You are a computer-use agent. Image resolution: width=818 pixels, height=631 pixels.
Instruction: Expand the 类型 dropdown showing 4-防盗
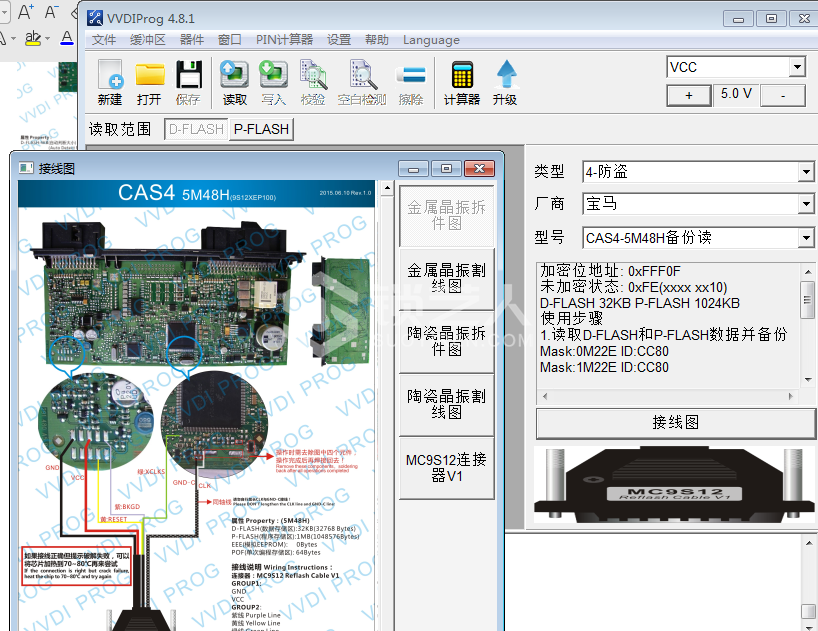[x=805, y=172]
